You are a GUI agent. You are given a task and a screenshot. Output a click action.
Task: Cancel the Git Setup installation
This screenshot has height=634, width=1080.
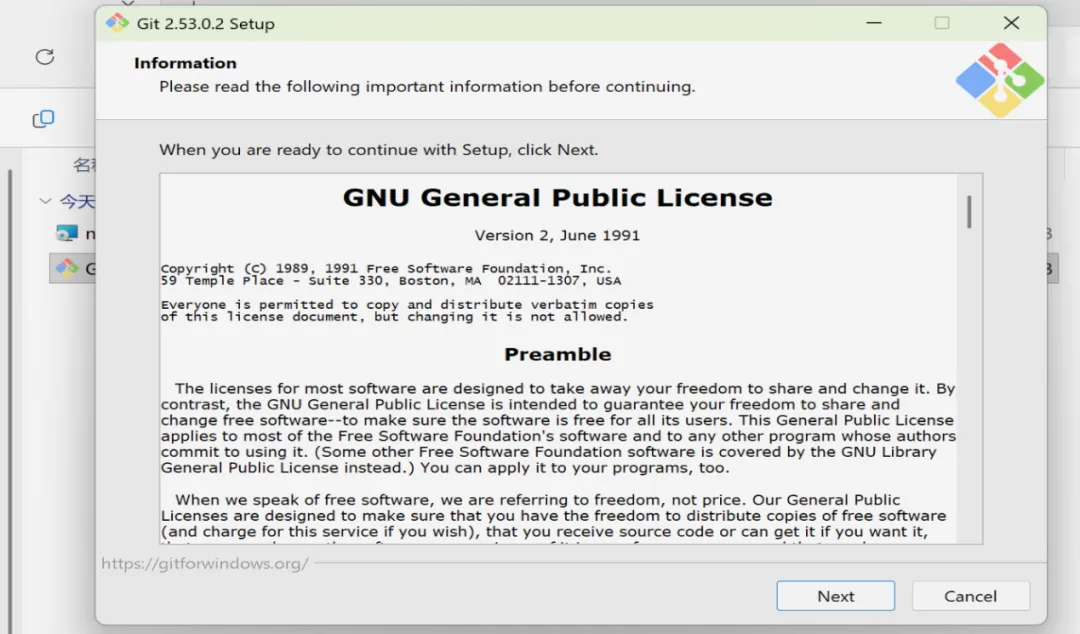point(970,596)
